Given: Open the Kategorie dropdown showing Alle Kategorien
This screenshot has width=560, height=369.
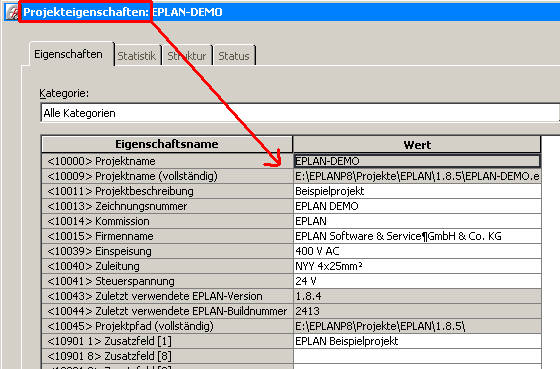Looking at the screenshot, I should pos(300,113).
